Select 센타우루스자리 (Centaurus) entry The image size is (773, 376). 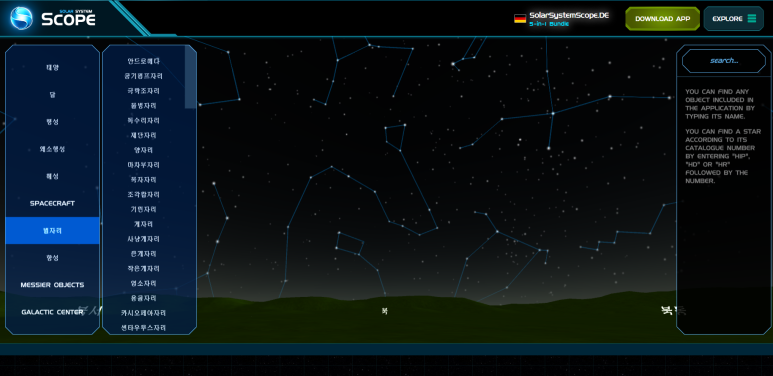coord(143,327)
